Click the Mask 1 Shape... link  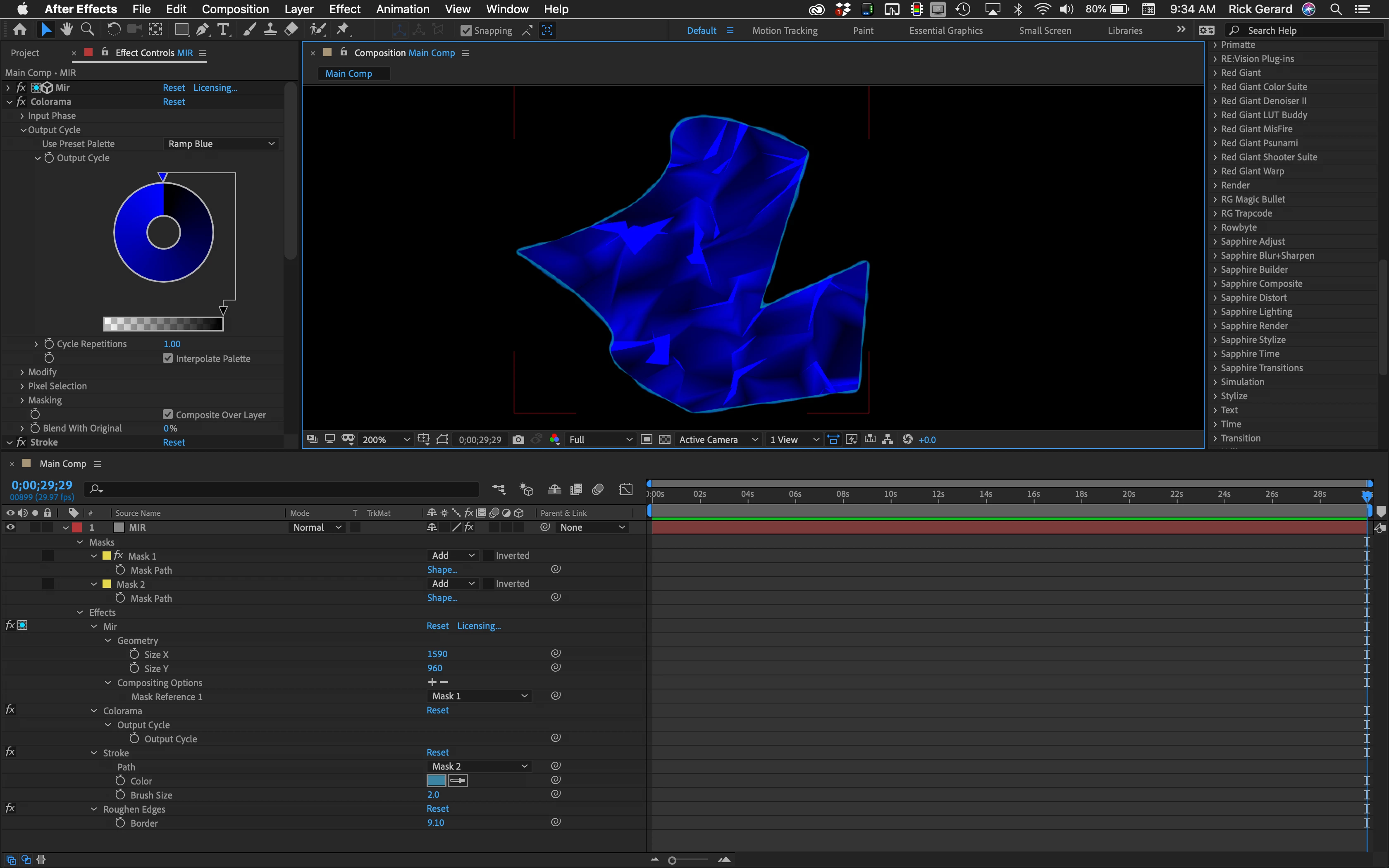(442, 570)
